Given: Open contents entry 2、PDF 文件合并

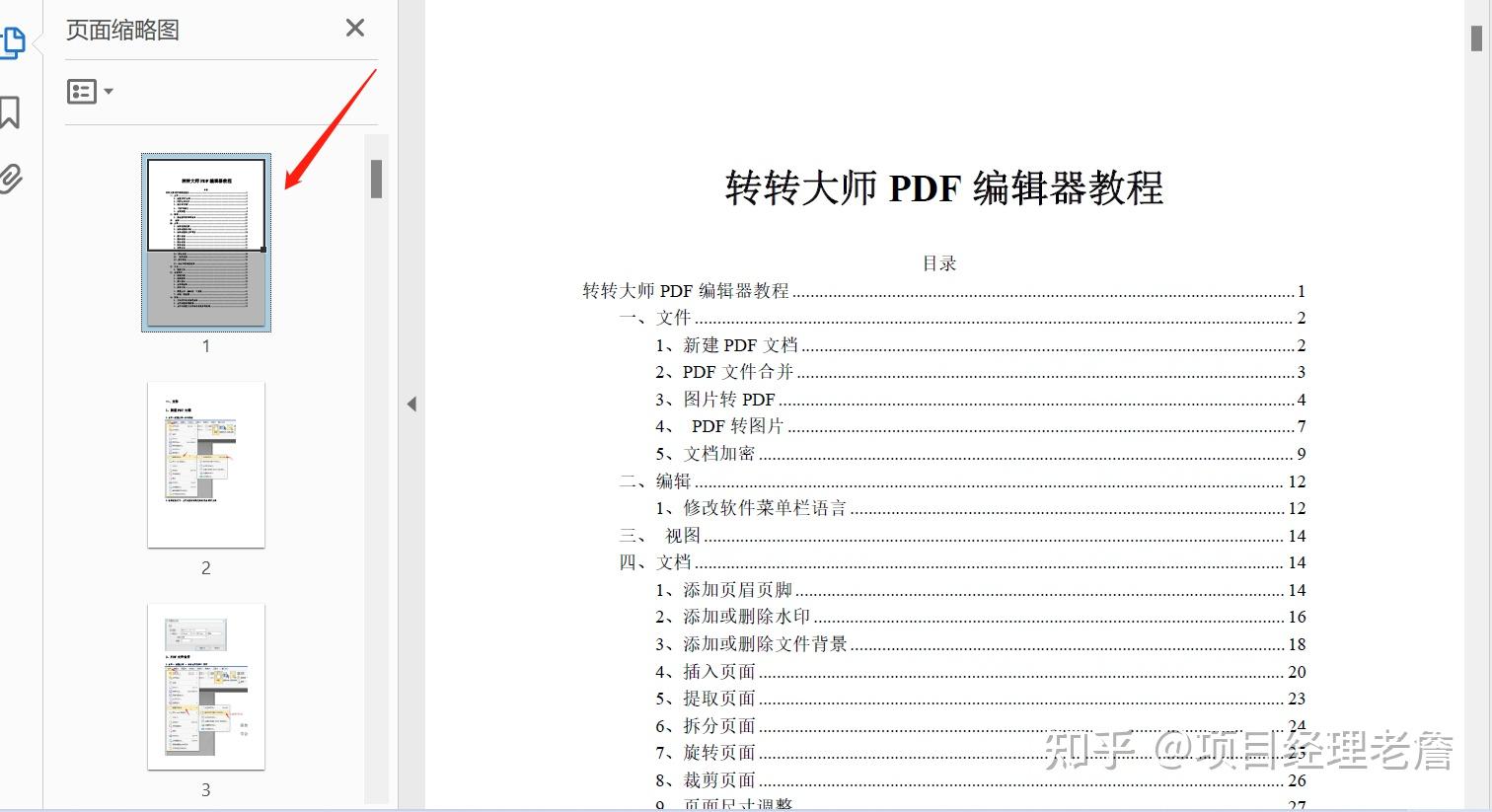Looking at the screenshot, I should (980, 372).
